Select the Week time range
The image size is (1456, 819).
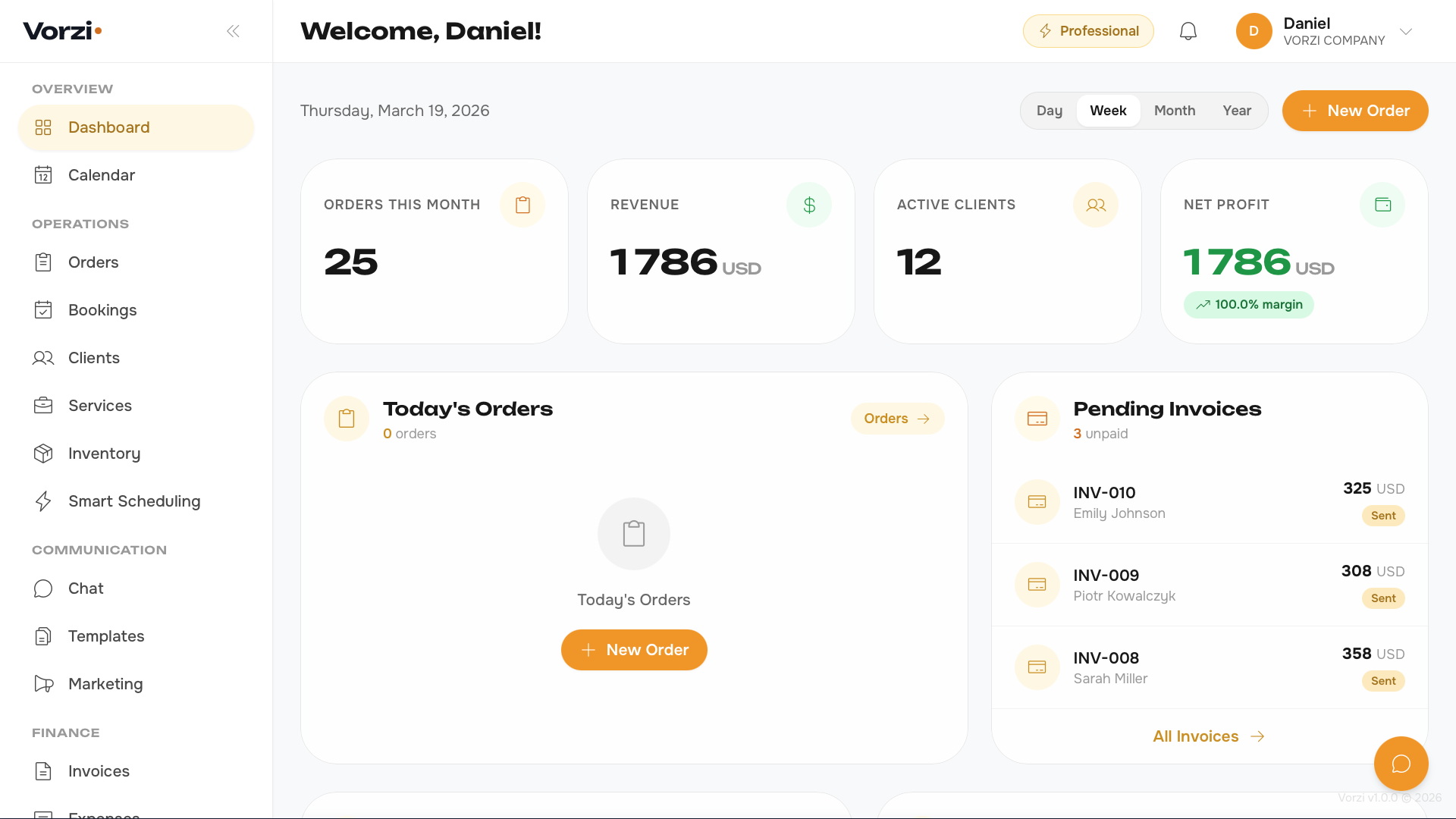1108,111
